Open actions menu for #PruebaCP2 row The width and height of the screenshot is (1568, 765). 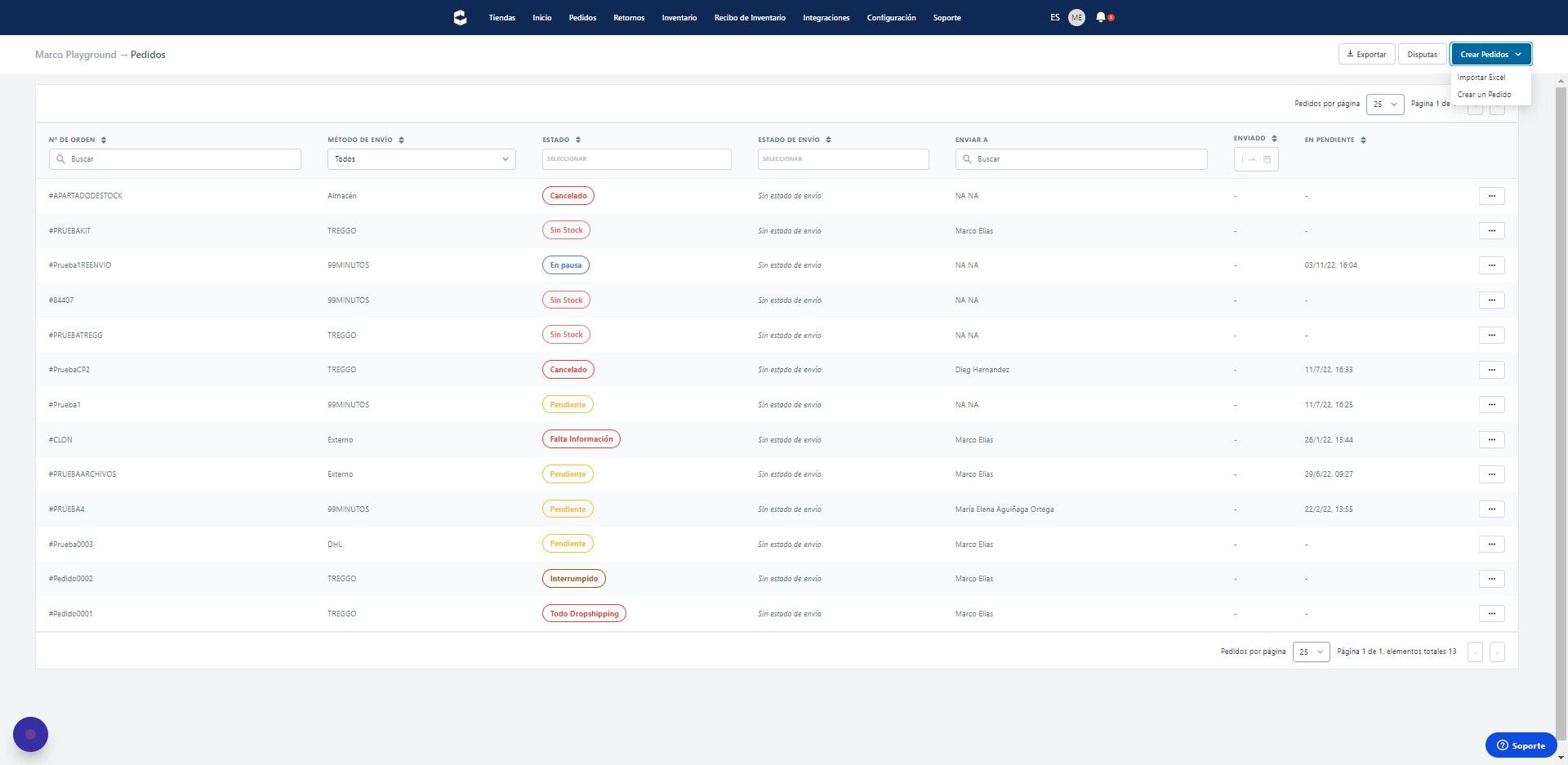click(1491, 370)
